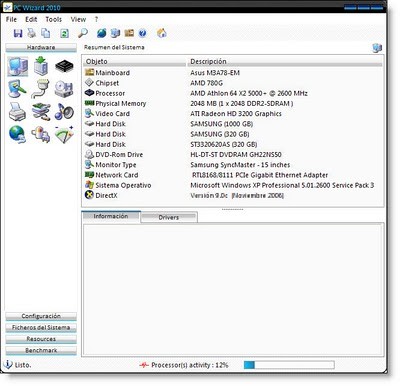Select the Hard Disk row for ST3320620AS

click(x=232, y=144)
